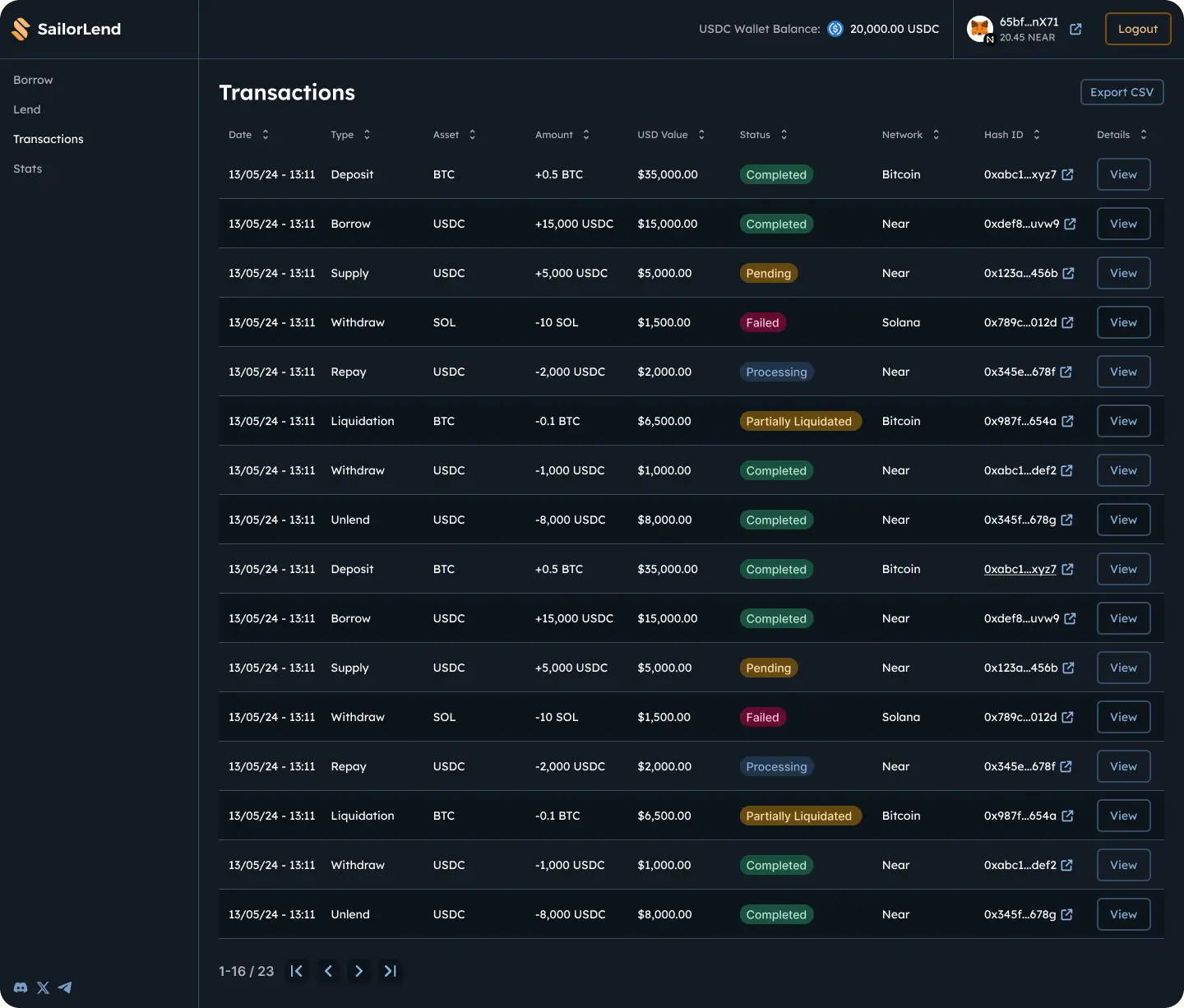This screenshot has height=1008, width=1184.
Task: Open the X social link icon
Action: point(44,987)
